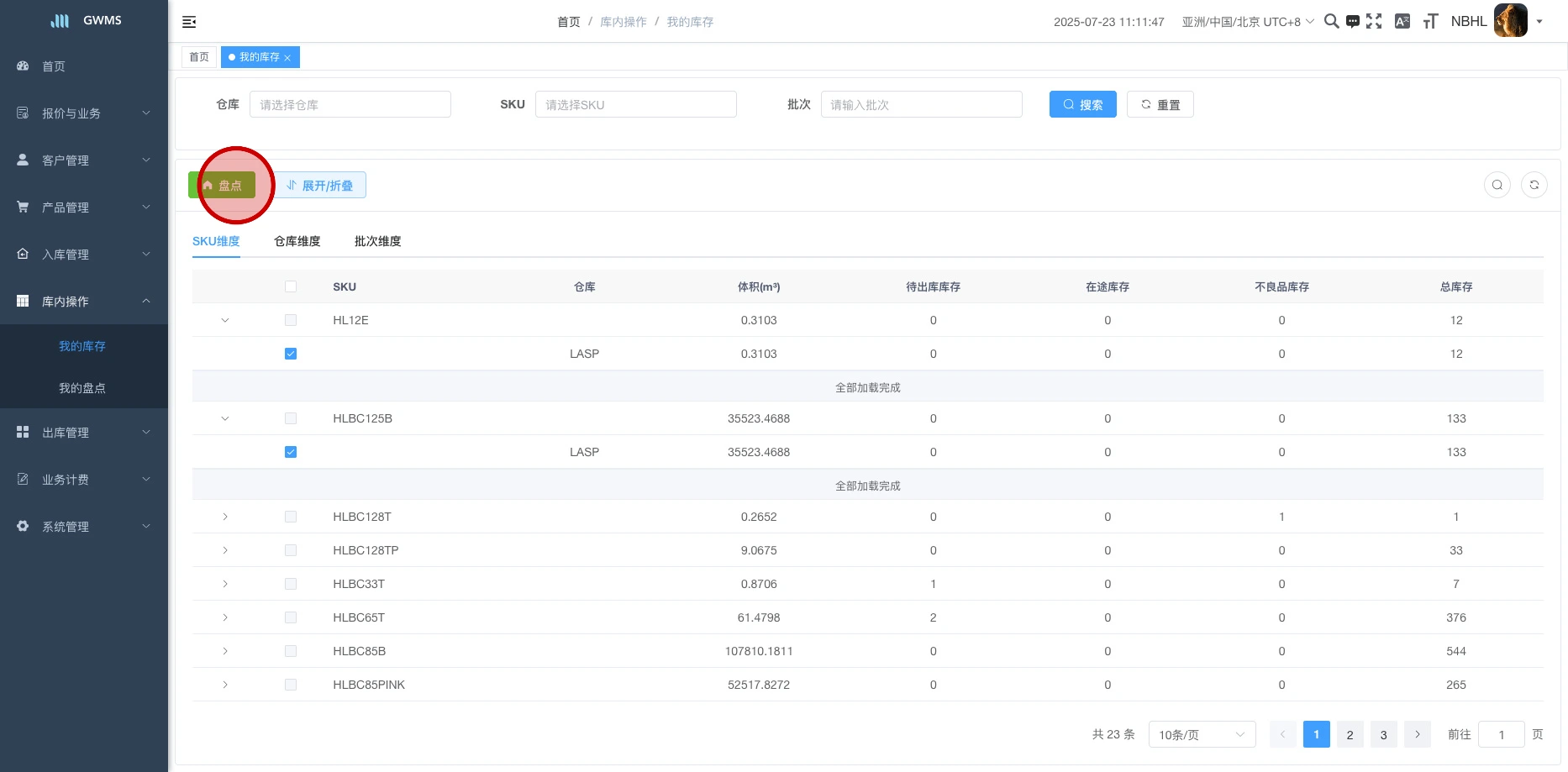The height and width of the screenshot is (772, 1568).
Task: Open the messages chat bubble icon
Action: click(x=1352, y=22)
